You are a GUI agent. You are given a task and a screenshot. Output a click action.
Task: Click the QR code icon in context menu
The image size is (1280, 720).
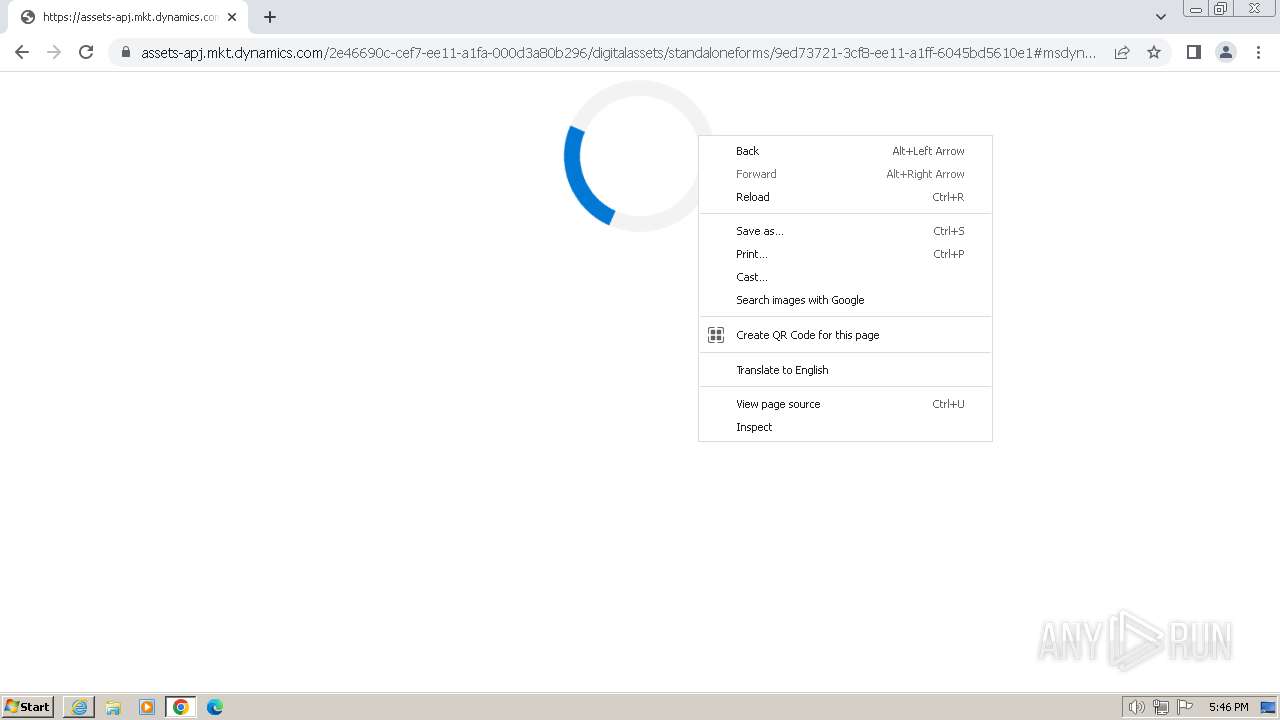[716, 335]
